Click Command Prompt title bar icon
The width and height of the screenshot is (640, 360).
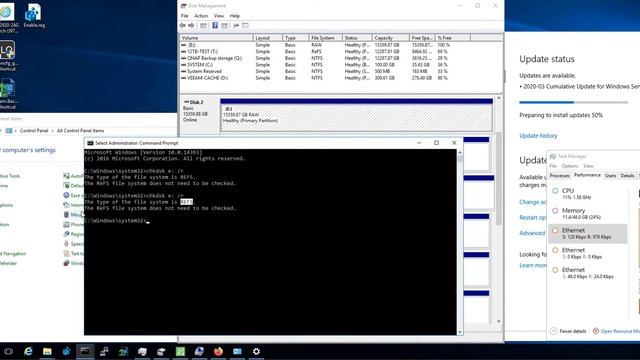[x=90, y=143]
